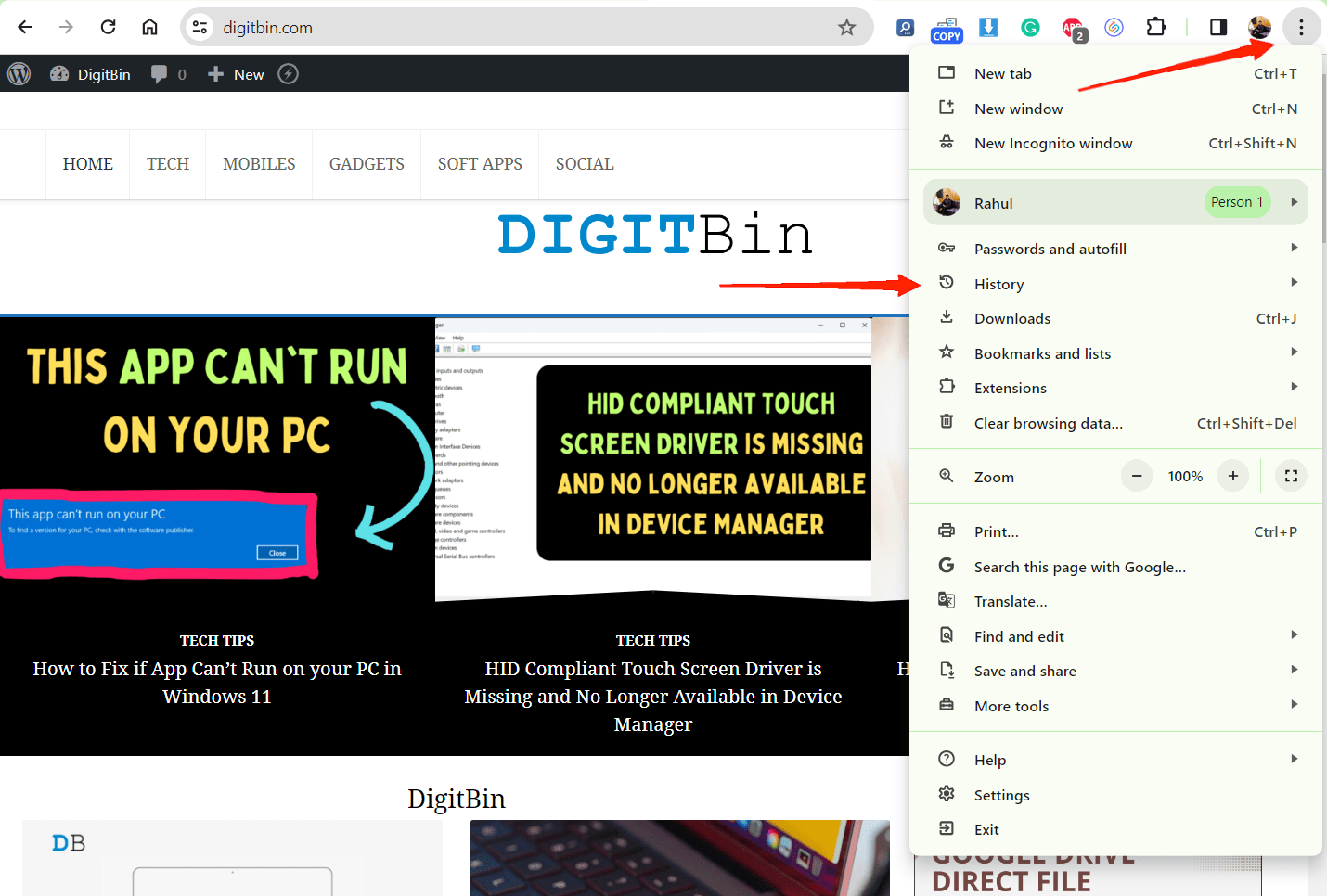Click the HID Compliant Touch Screen thumbnail
This screenshot has width=1327, height=896.
(653, 461)
